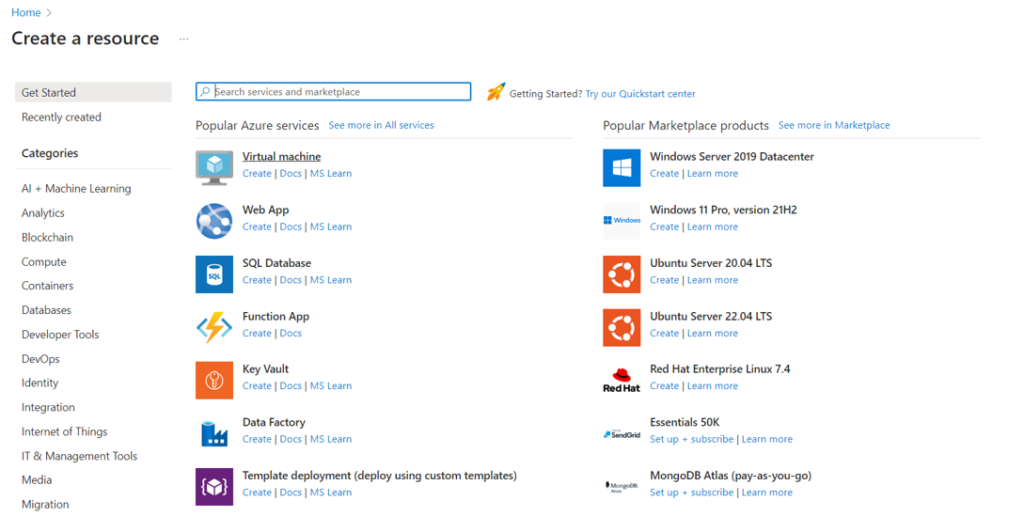Click the Windows Server 2019 Datacenter icon

[622, 168]
